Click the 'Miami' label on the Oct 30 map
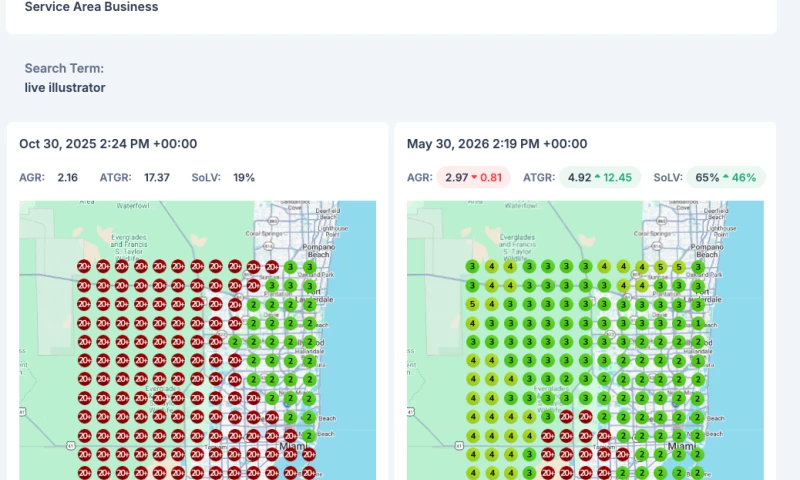The image size is (800, 480). pyautogui.click(x=293, y=446)
